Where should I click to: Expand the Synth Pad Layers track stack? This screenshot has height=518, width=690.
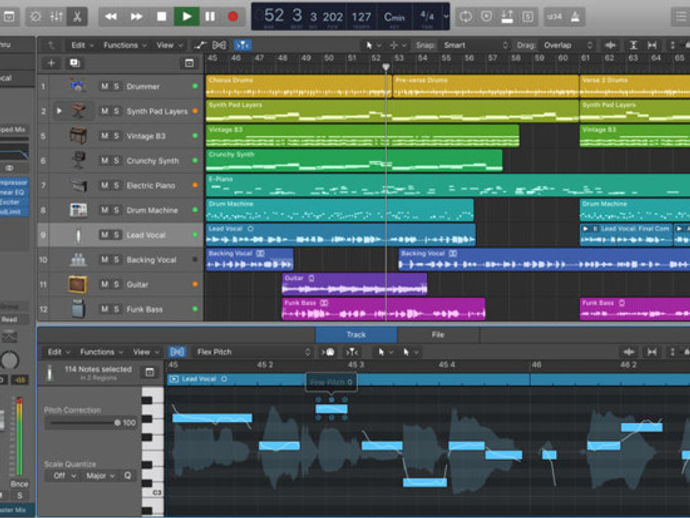pos(59,111)
